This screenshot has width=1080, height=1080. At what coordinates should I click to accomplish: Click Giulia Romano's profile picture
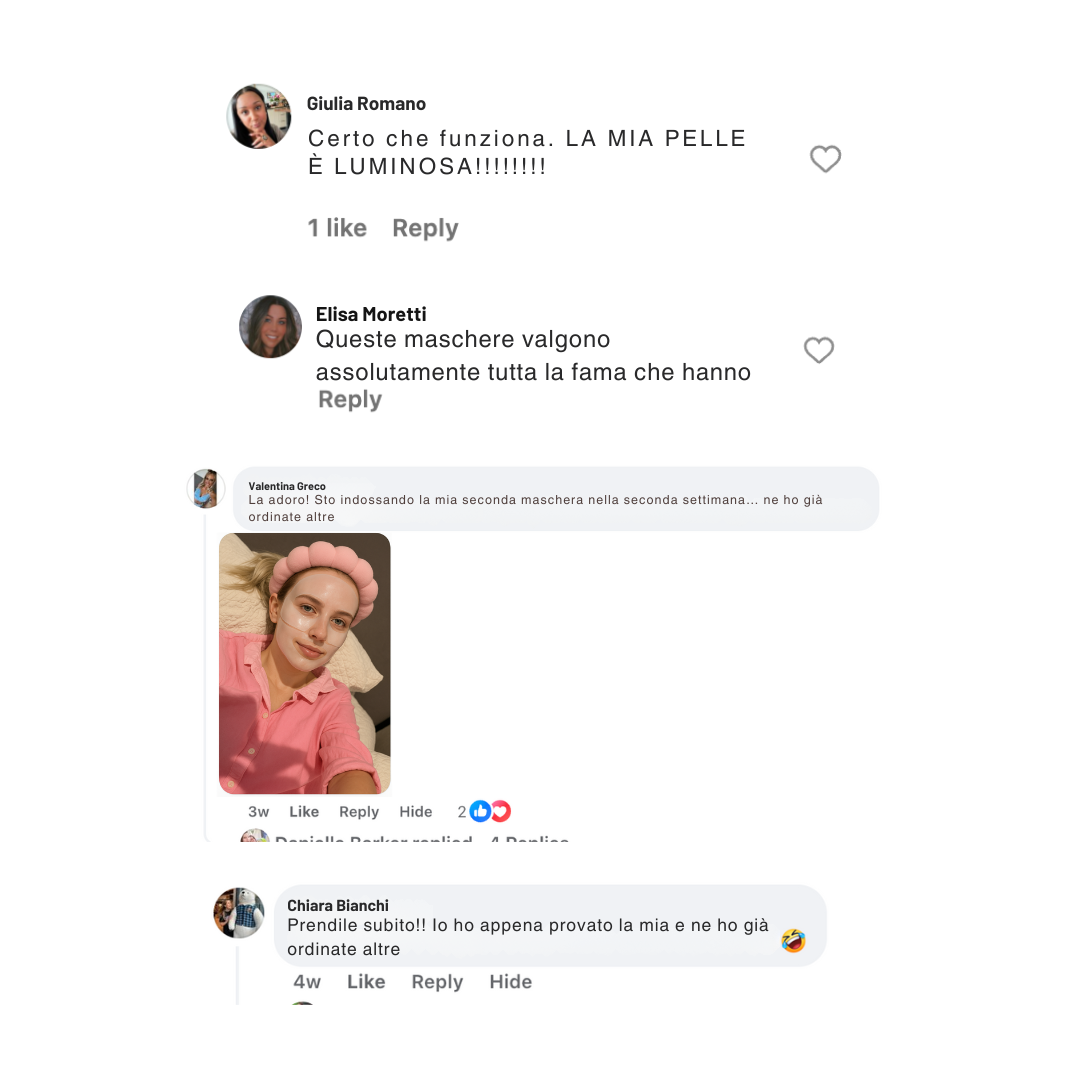pos(259,116)
